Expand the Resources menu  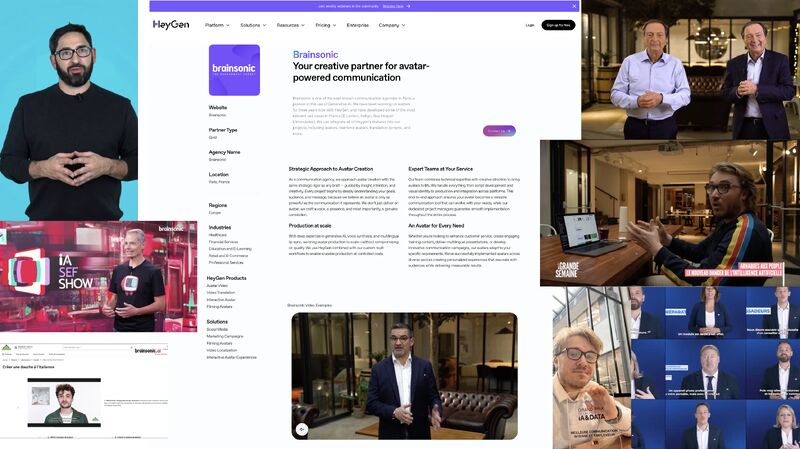[290, 25]
